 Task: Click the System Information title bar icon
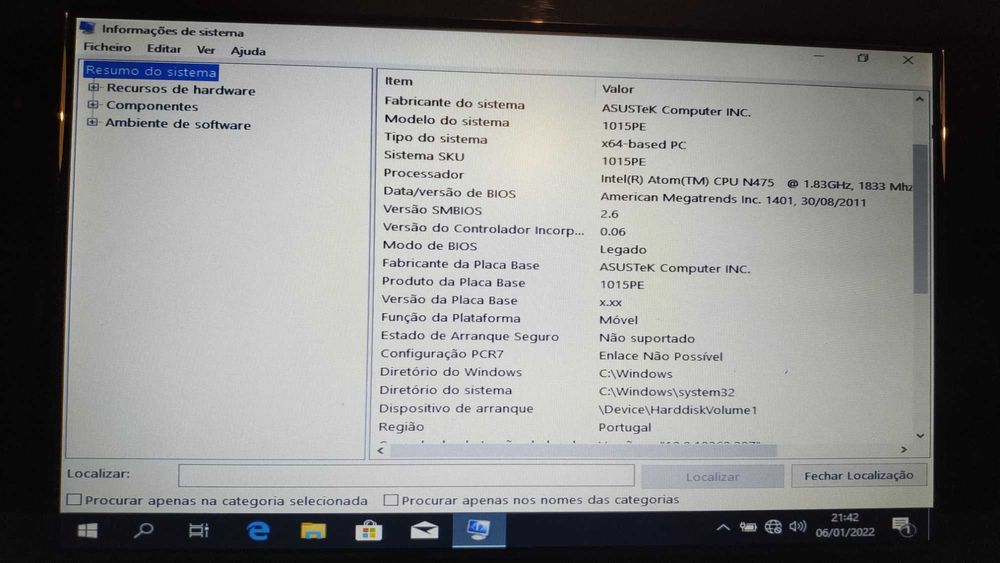pyautogui.click(x=87, y=28)
